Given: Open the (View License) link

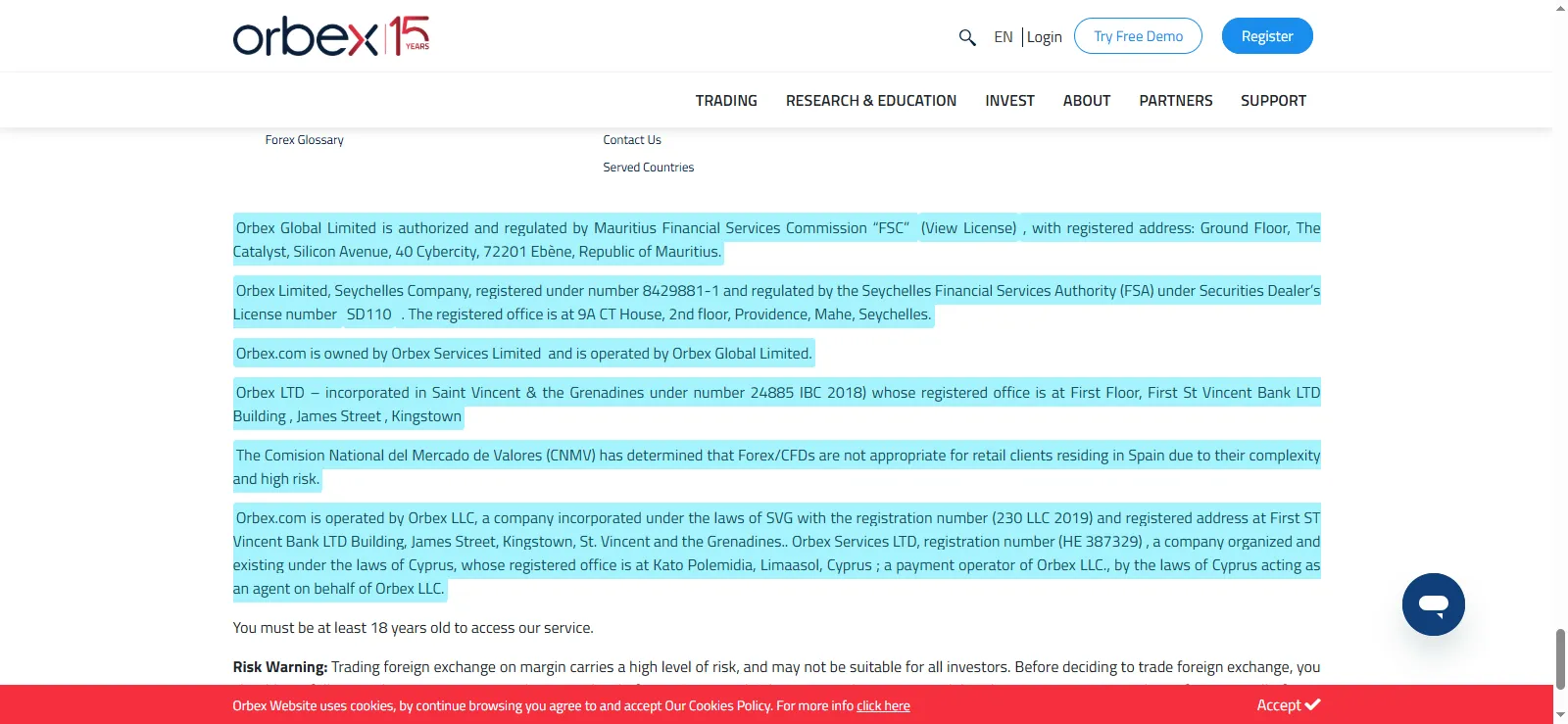Looking at the screenshot, I should point(969,228).
